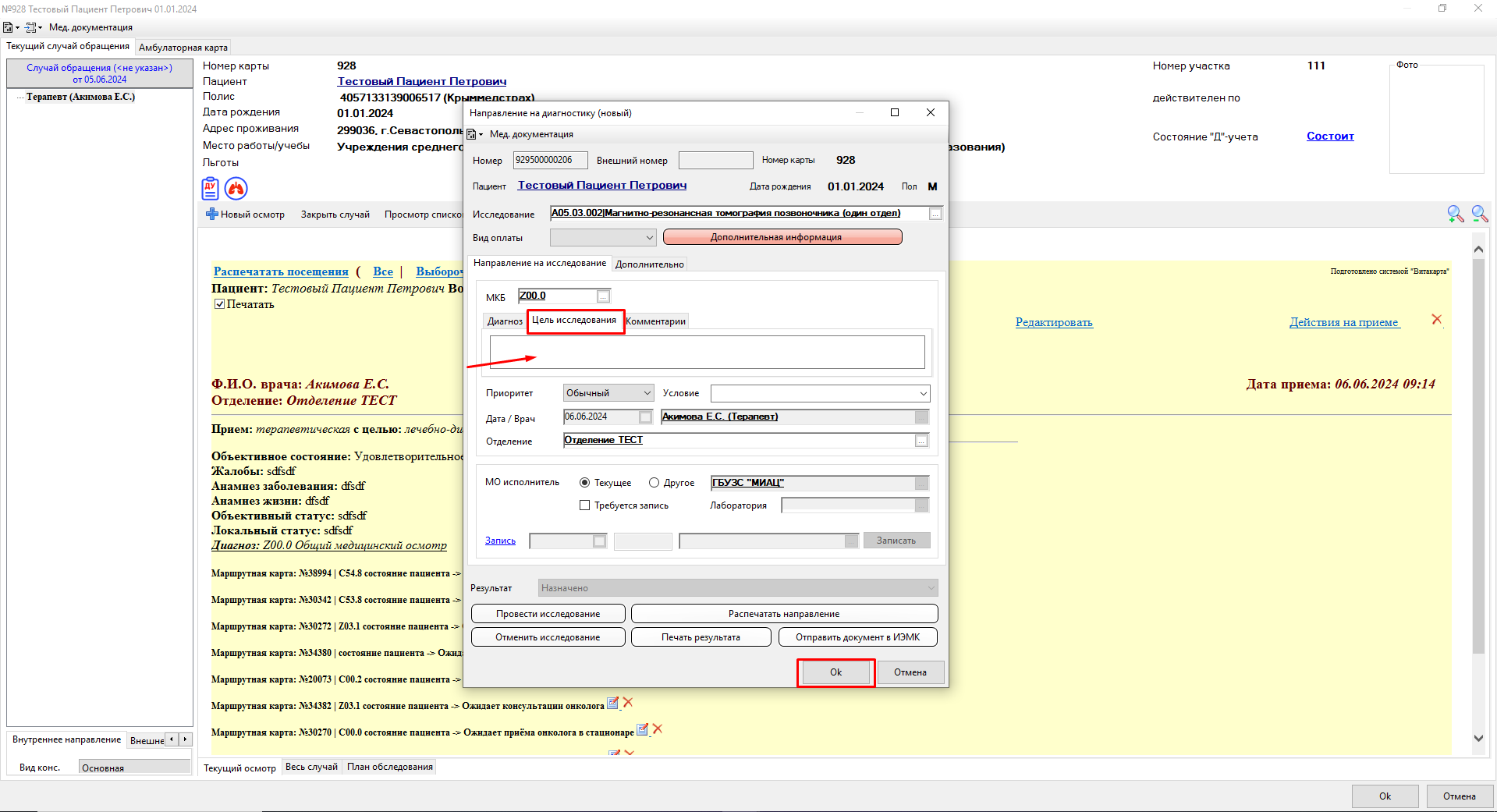
Task: Click the Печать результата button
Action: (x=701, y=637)
